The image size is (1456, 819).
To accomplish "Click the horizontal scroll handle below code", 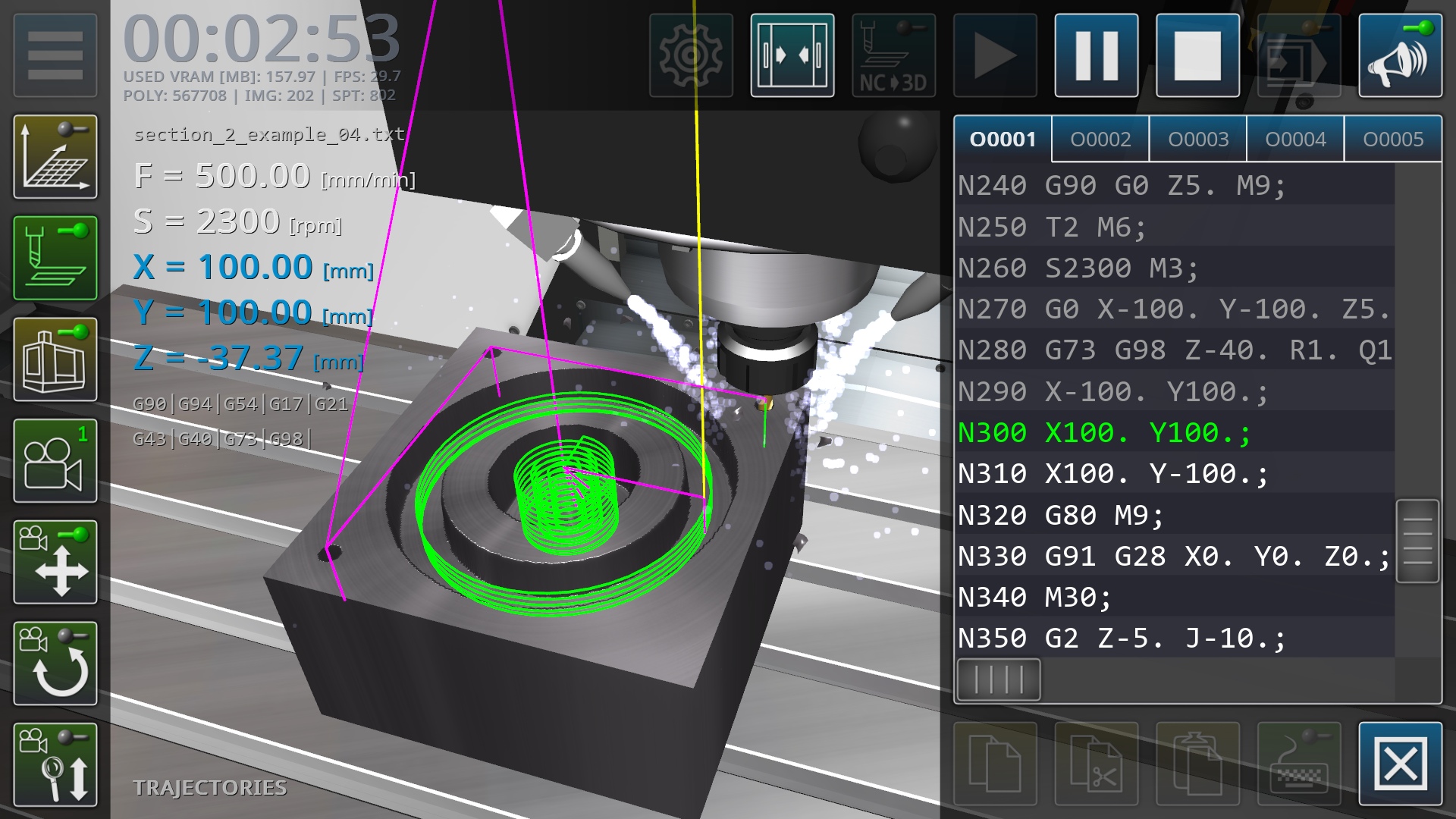I will click(x=998, y=679).
